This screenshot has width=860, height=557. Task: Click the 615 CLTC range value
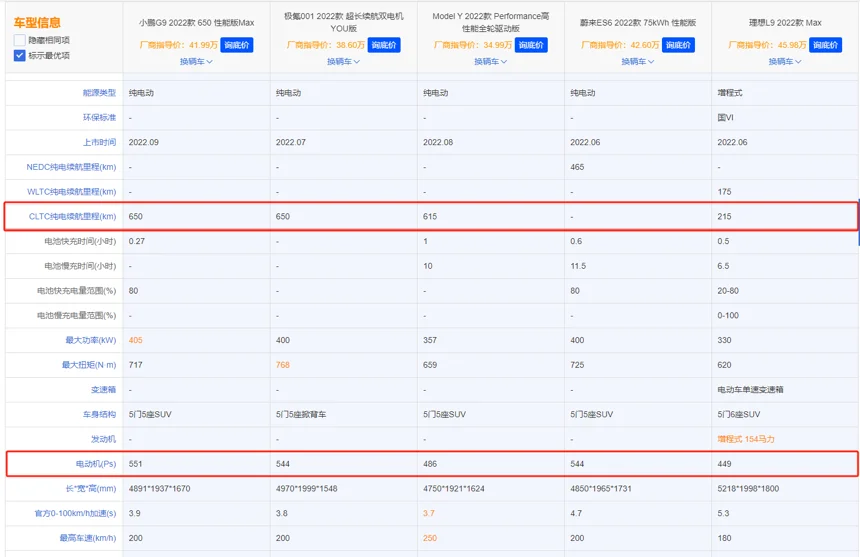pos(430,216)
